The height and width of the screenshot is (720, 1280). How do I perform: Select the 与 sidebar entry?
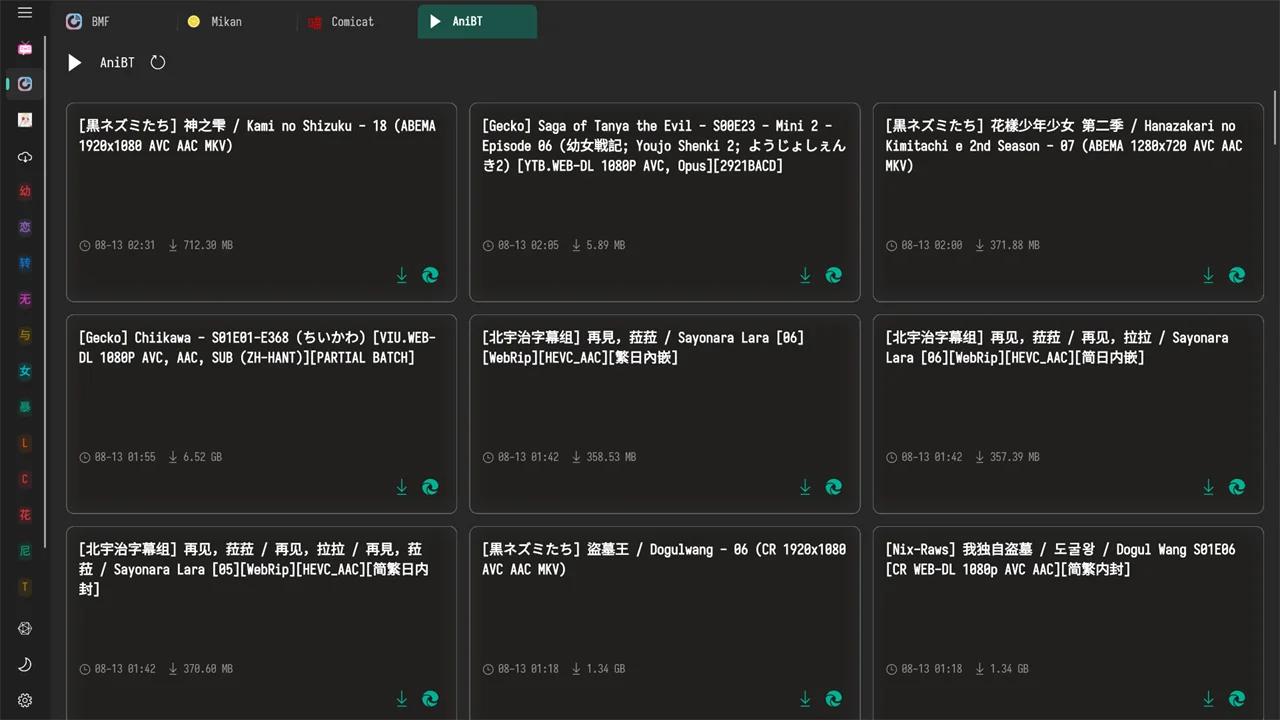[25, 335]
